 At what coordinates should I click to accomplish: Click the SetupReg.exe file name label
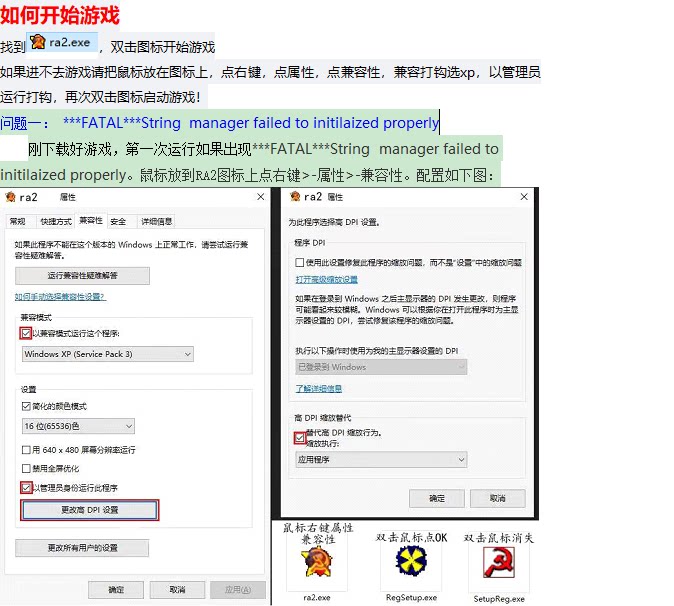499,599
